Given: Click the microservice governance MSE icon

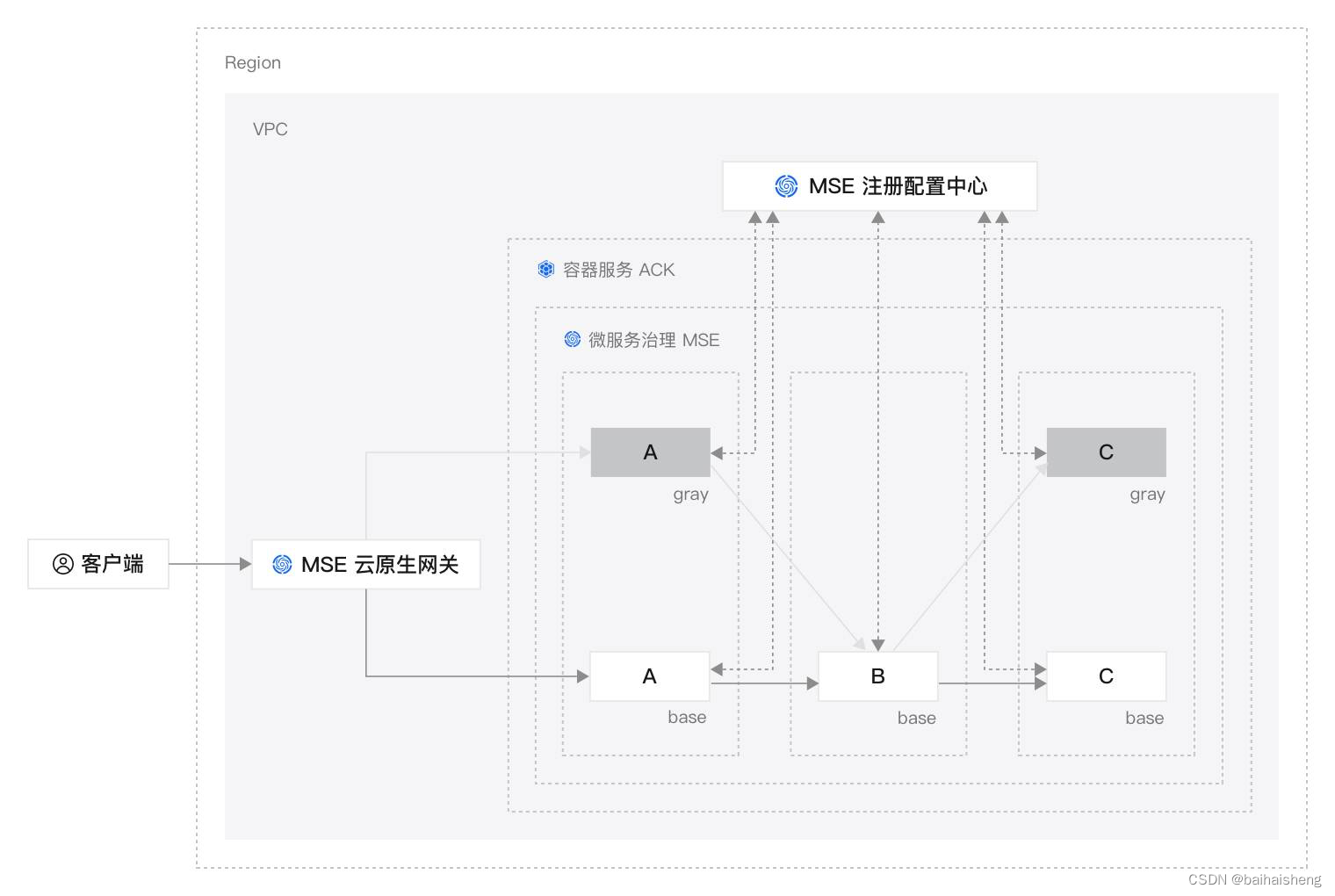Looking at the screenshot, I should (572, 339).
